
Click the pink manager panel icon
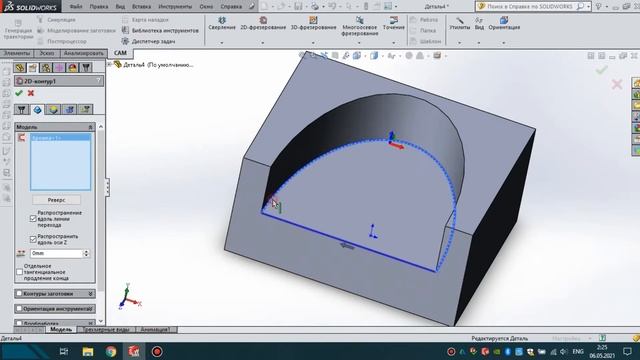[x=59, y=67]
